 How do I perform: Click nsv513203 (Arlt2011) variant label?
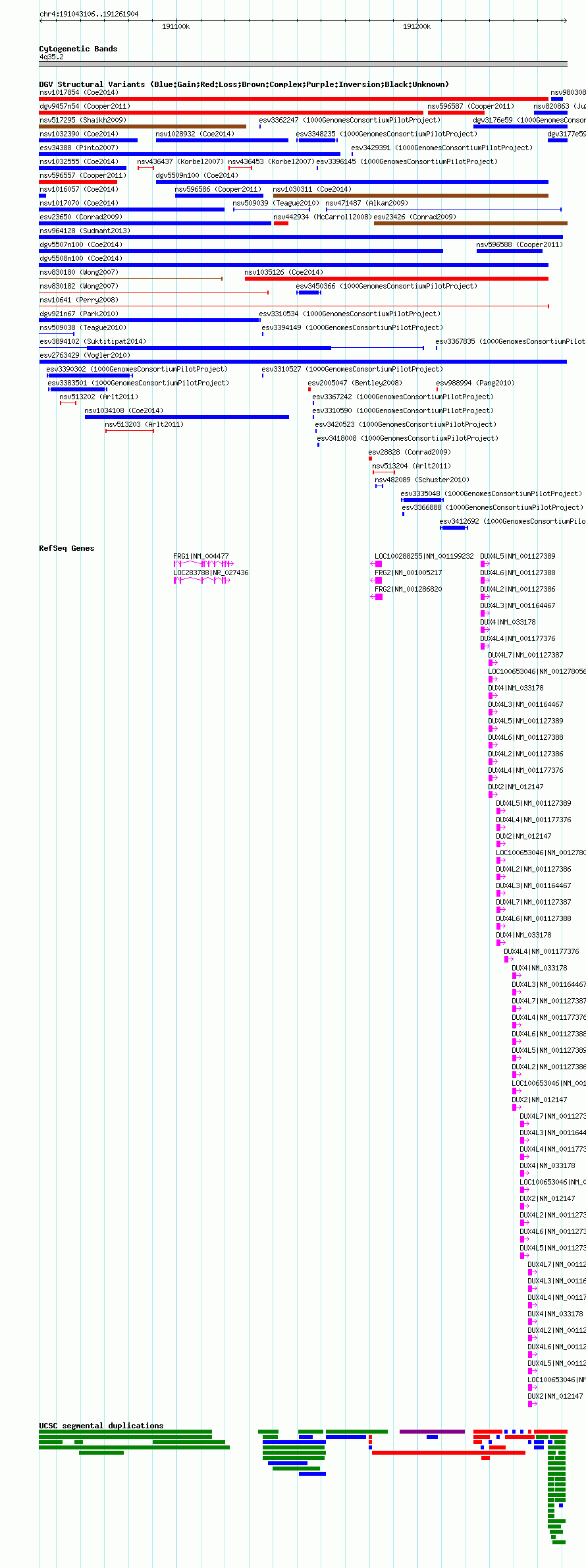(x=144, y=424)
